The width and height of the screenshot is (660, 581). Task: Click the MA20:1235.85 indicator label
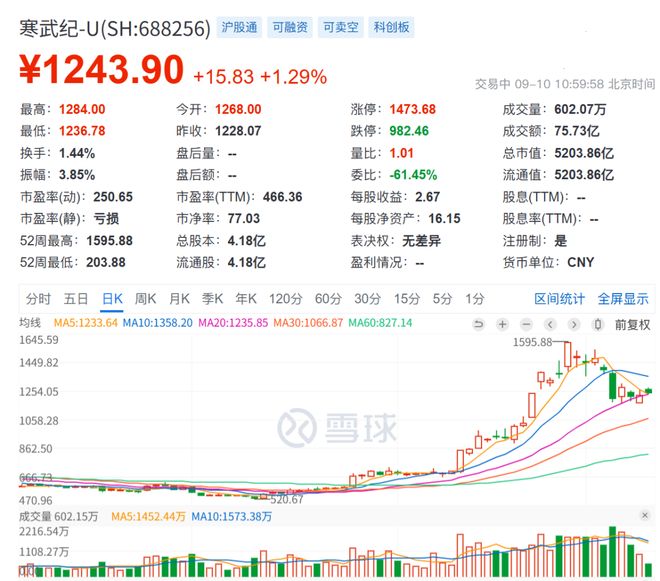[233, 323]
